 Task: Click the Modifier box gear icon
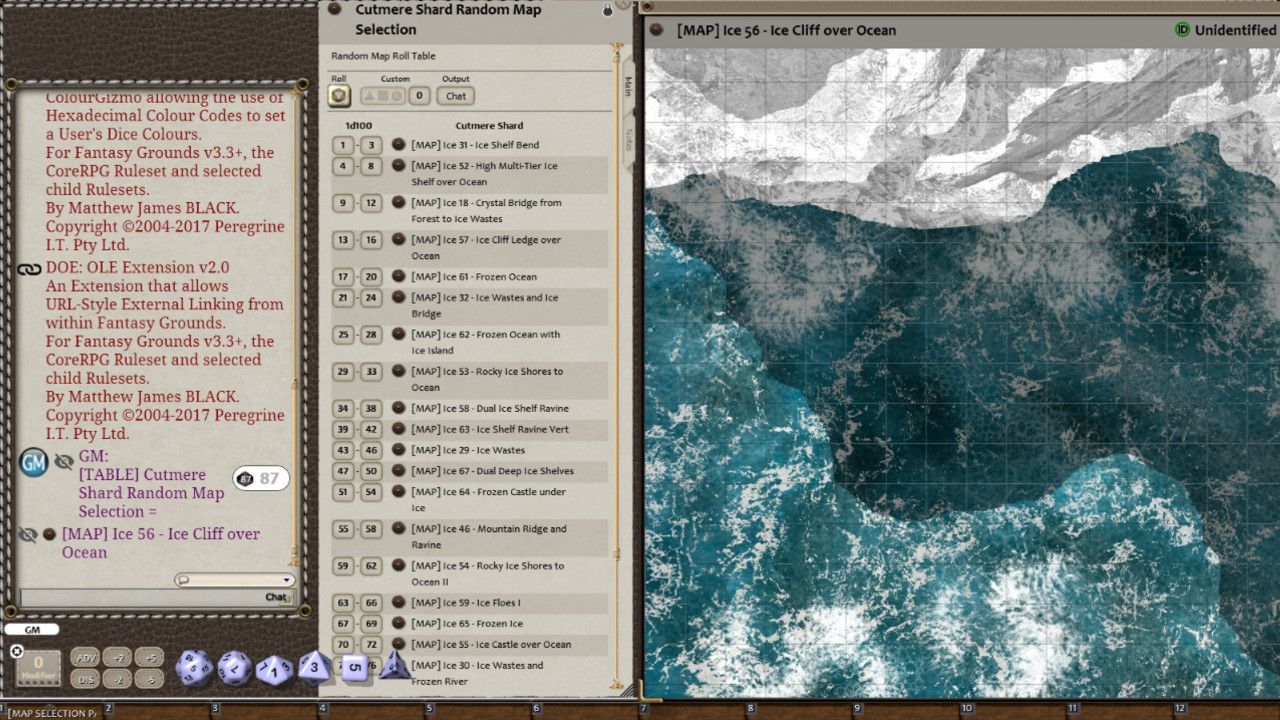(15, 651)
